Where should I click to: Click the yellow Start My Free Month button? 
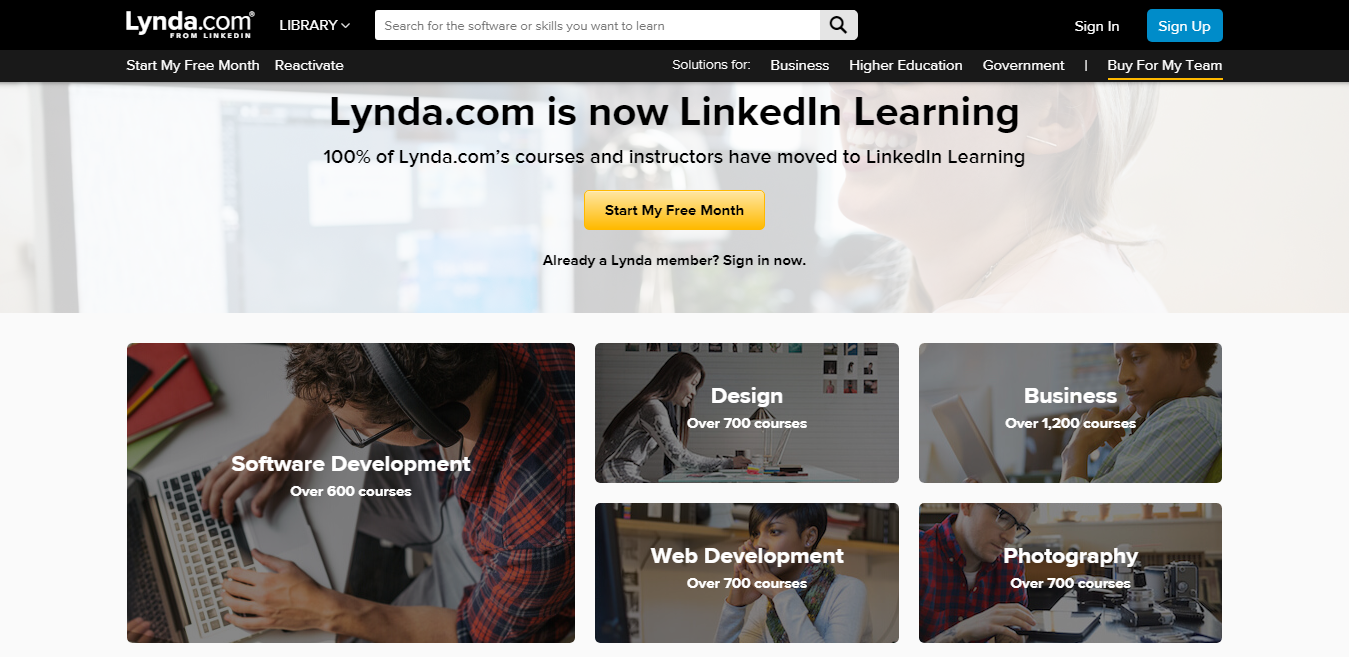[674, 210]
